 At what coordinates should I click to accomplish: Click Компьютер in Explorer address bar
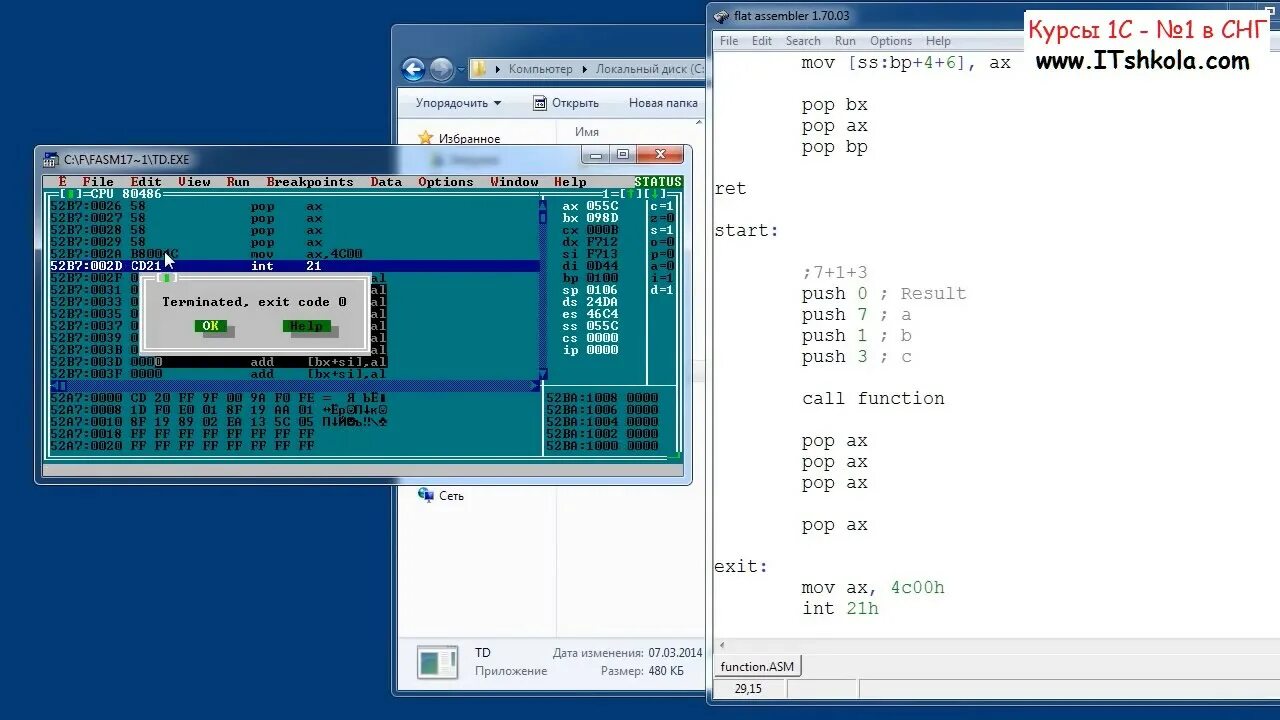540,69
